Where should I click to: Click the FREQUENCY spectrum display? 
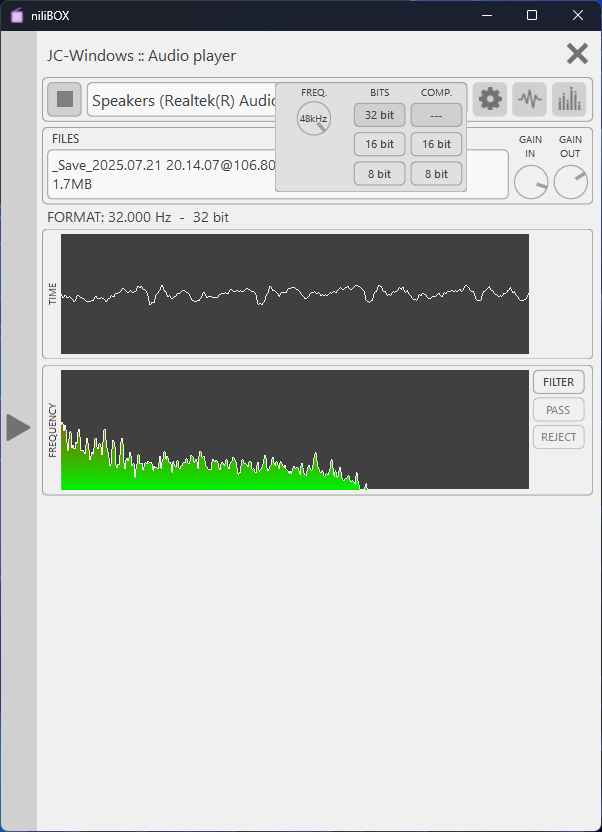(295, 430)
